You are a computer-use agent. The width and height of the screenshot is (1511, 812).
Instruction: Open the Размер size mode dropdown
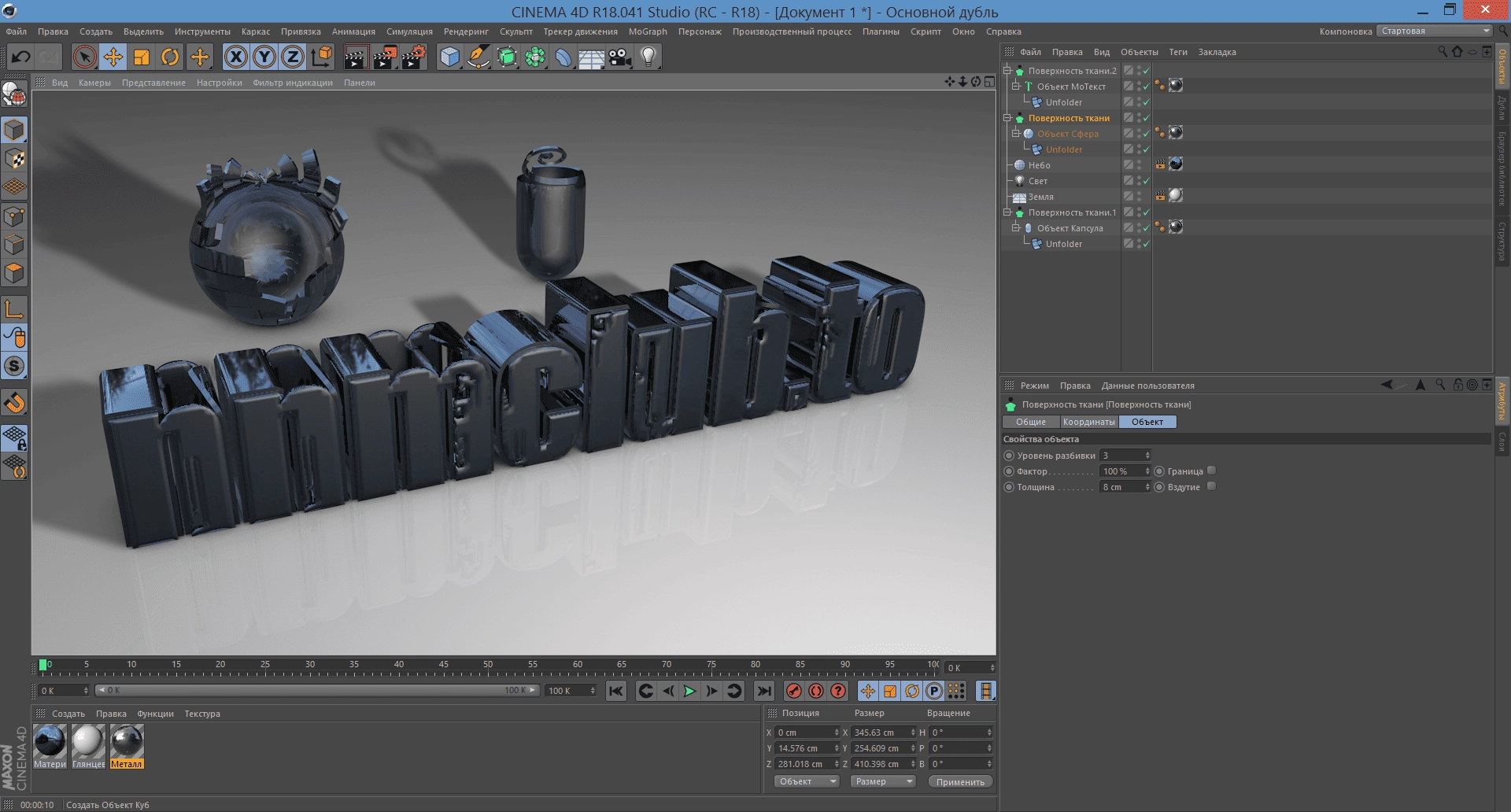pos(883,781)
